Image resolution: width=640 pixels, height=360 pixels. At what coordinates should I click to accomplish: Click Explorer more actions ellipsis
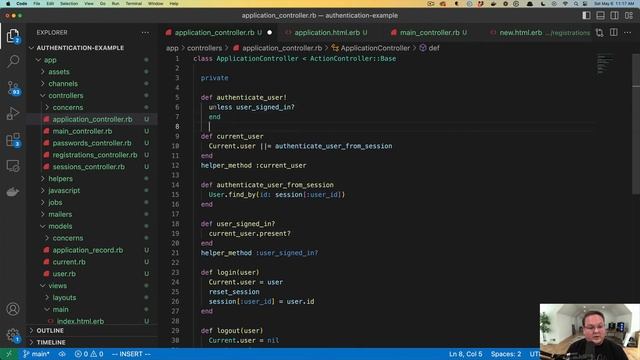point(145,33)
